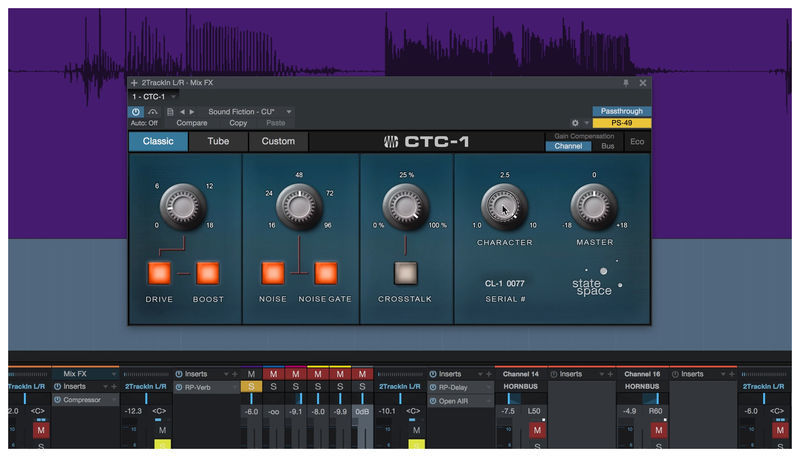The width and height of the screenshot is (800, 457).
Task: Open Compressor insert dropdown arrow
Action: [114, 400]
